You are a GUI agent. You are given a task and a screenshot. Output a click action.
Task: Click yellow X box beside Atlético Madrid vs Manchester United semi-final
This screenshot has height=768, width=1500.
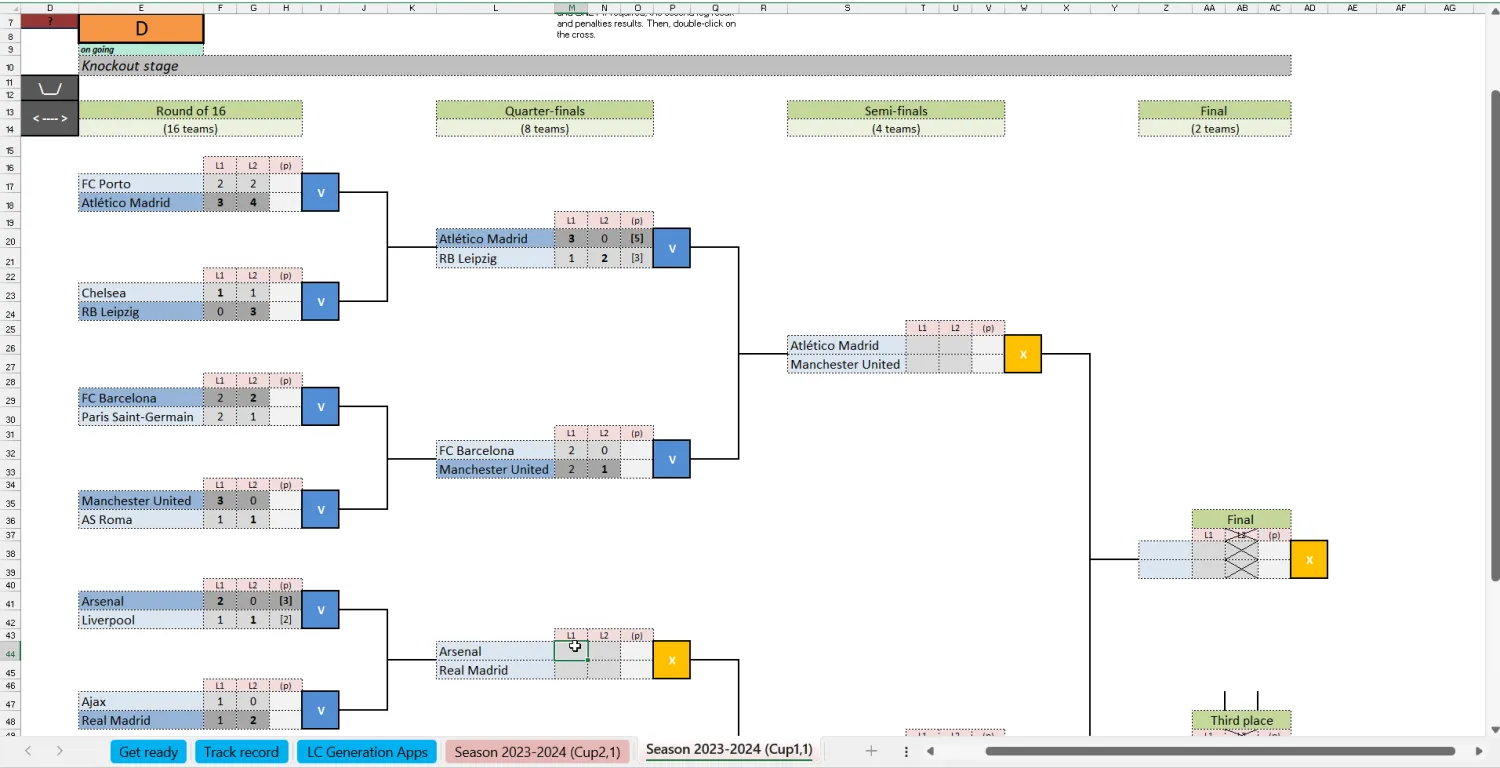pos(1023,354)
